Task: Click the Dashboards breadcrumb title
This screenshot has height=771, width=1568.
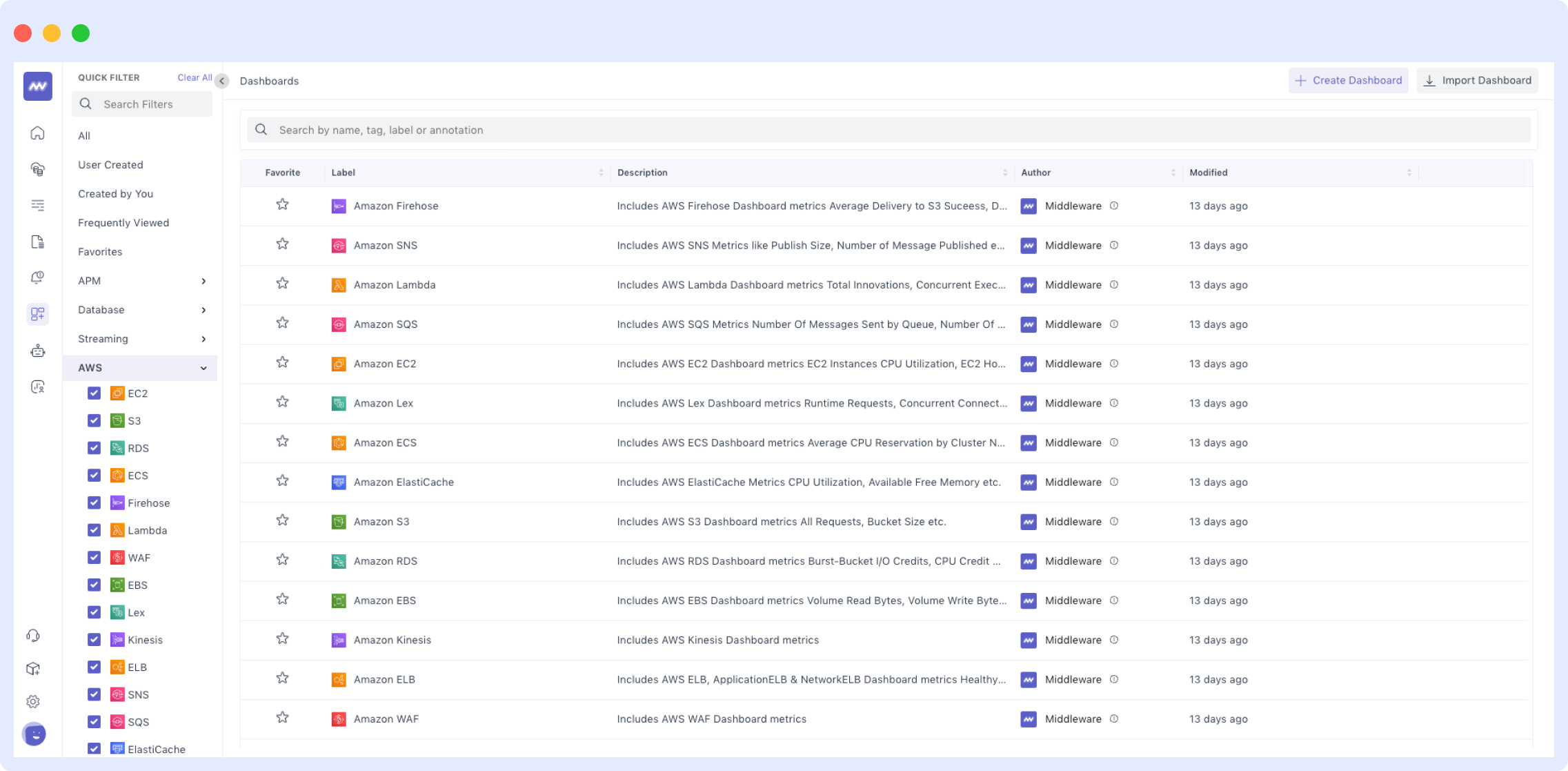Action: click(x=269, y=81)
